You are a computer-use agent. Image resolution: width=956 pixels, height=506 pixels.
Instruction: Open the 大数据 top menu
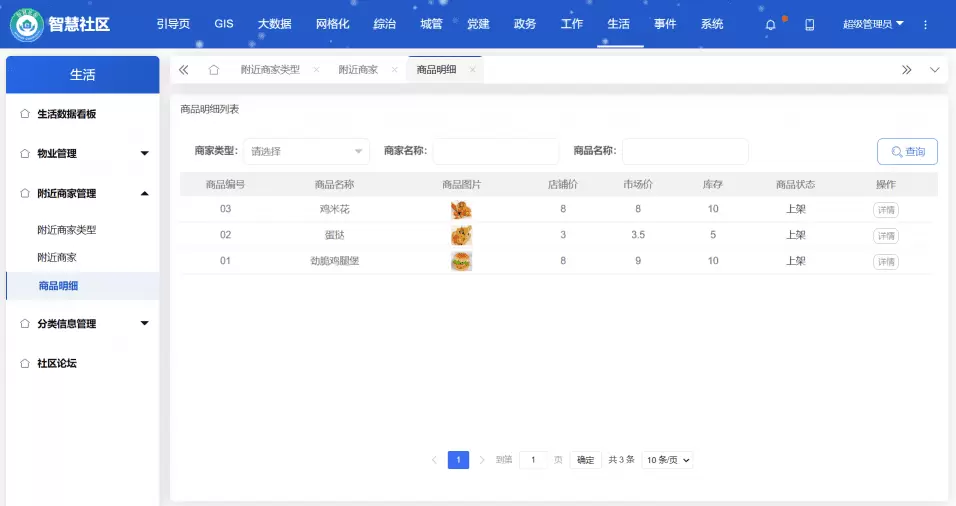pyautogui.click(x=274, y=24)
